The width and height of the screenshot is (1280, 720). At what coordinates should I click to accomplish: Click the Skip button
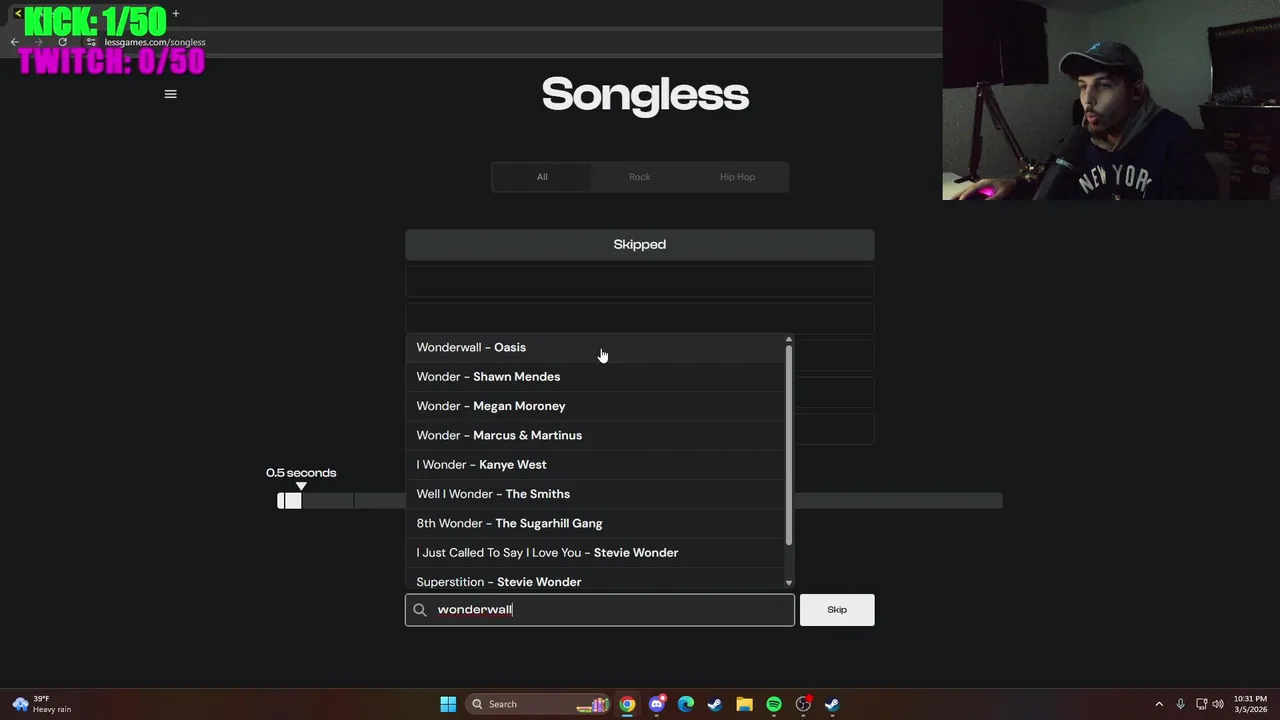(837, 610)
